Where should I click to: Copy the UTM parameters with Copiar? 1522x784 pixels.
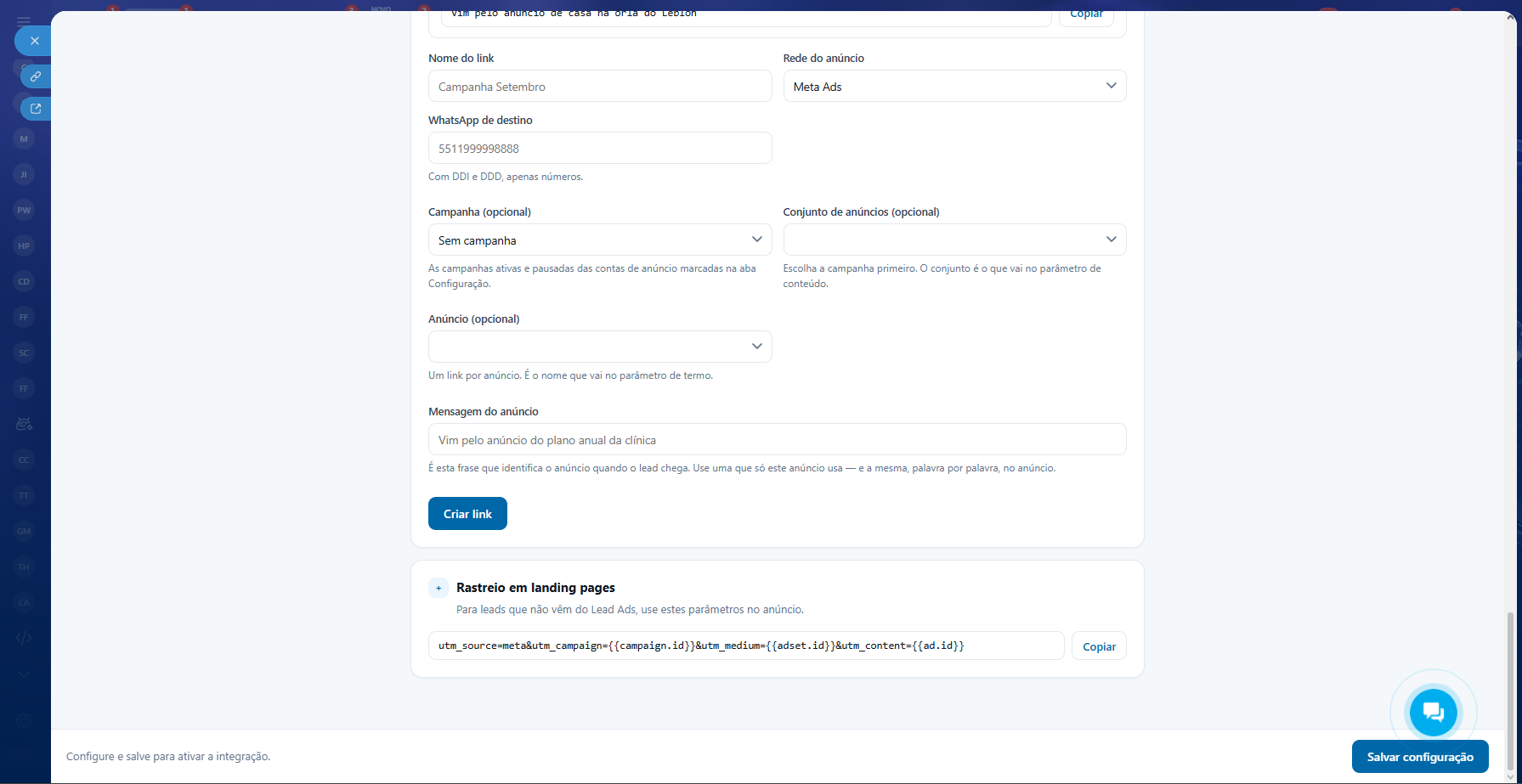pyautogui.click(x=1099, y=646)
